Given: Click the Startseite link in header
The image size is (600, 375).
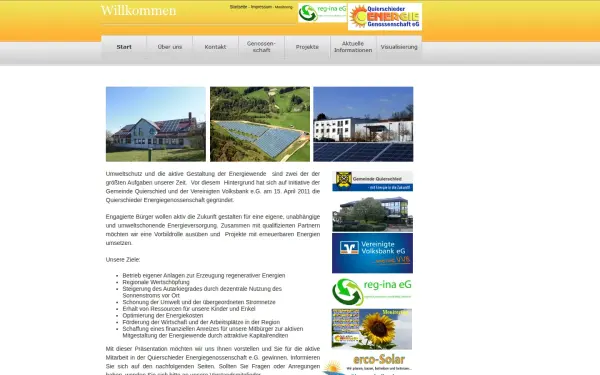Looking at the screenshot, I should coord(238,7).
